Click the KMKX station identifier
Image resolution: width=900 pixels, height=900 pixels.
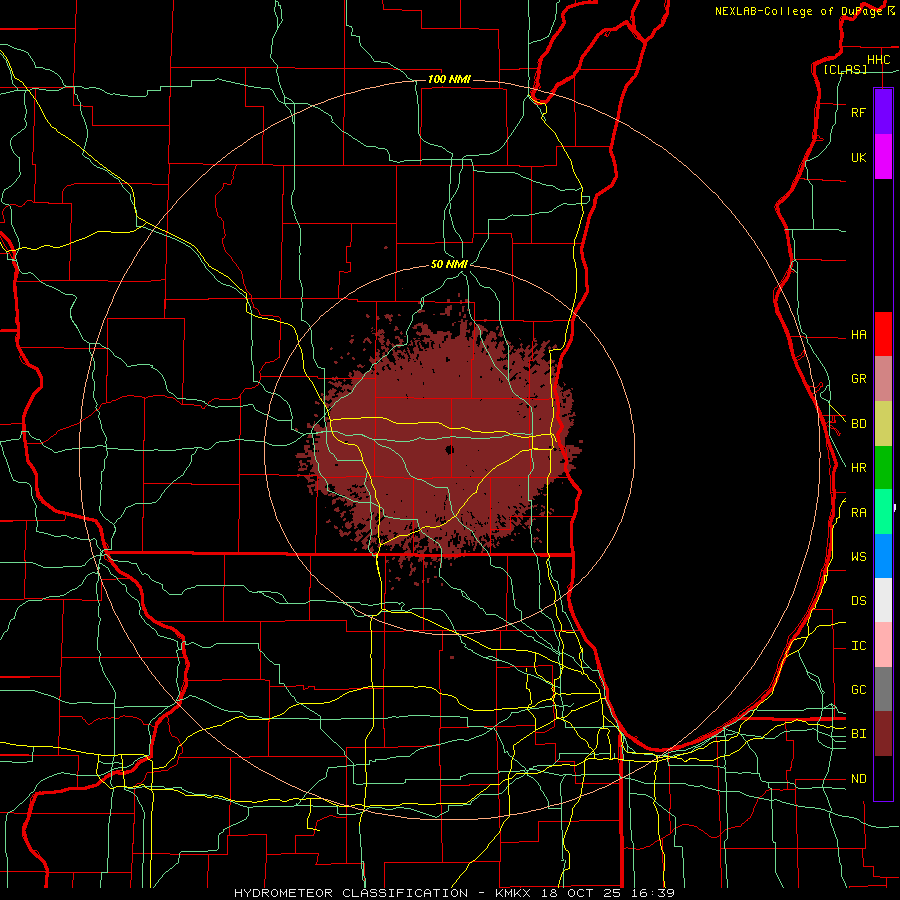513,893
